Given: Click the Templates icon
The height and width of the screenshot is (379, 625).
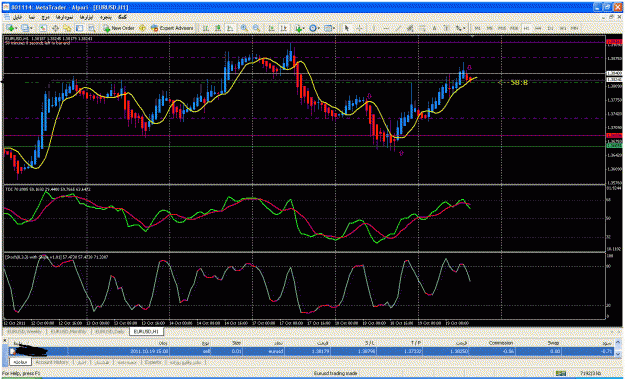Looking at the screenshot, I should tap(328, 28).
